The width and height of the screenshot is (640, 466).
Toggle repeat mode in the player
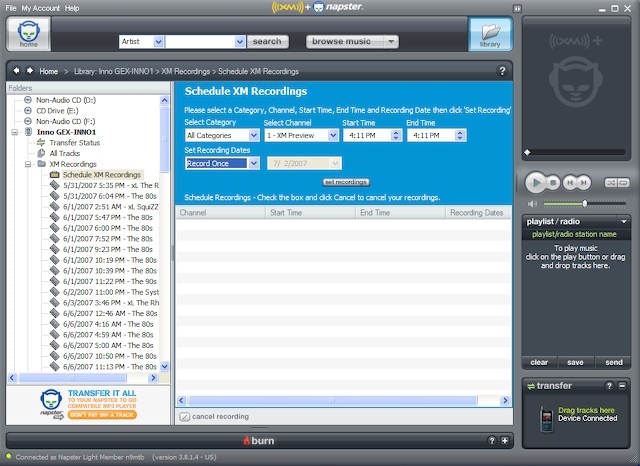pyautogui.click(x=623, y=183)
